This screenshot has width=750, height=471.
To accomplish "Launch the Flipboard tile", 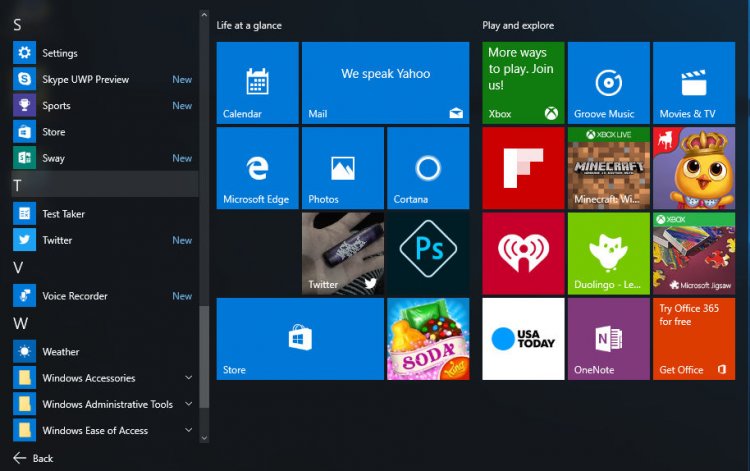I will [x=523, y=168].
